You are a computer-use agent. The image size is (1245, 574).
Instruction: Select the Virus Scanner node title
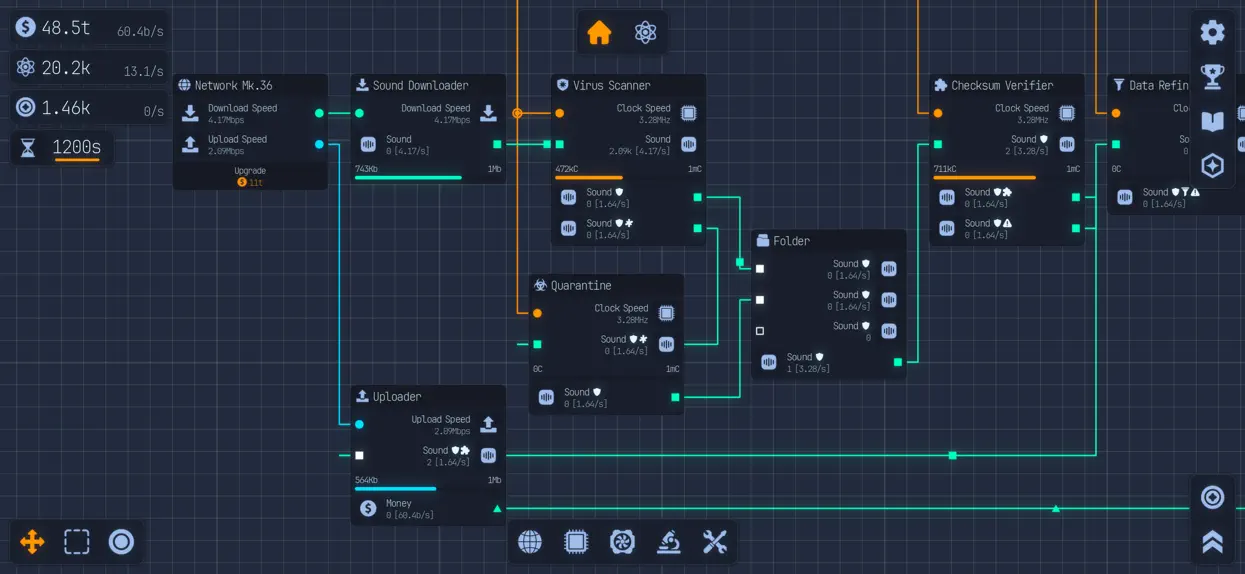coord(611,85)
